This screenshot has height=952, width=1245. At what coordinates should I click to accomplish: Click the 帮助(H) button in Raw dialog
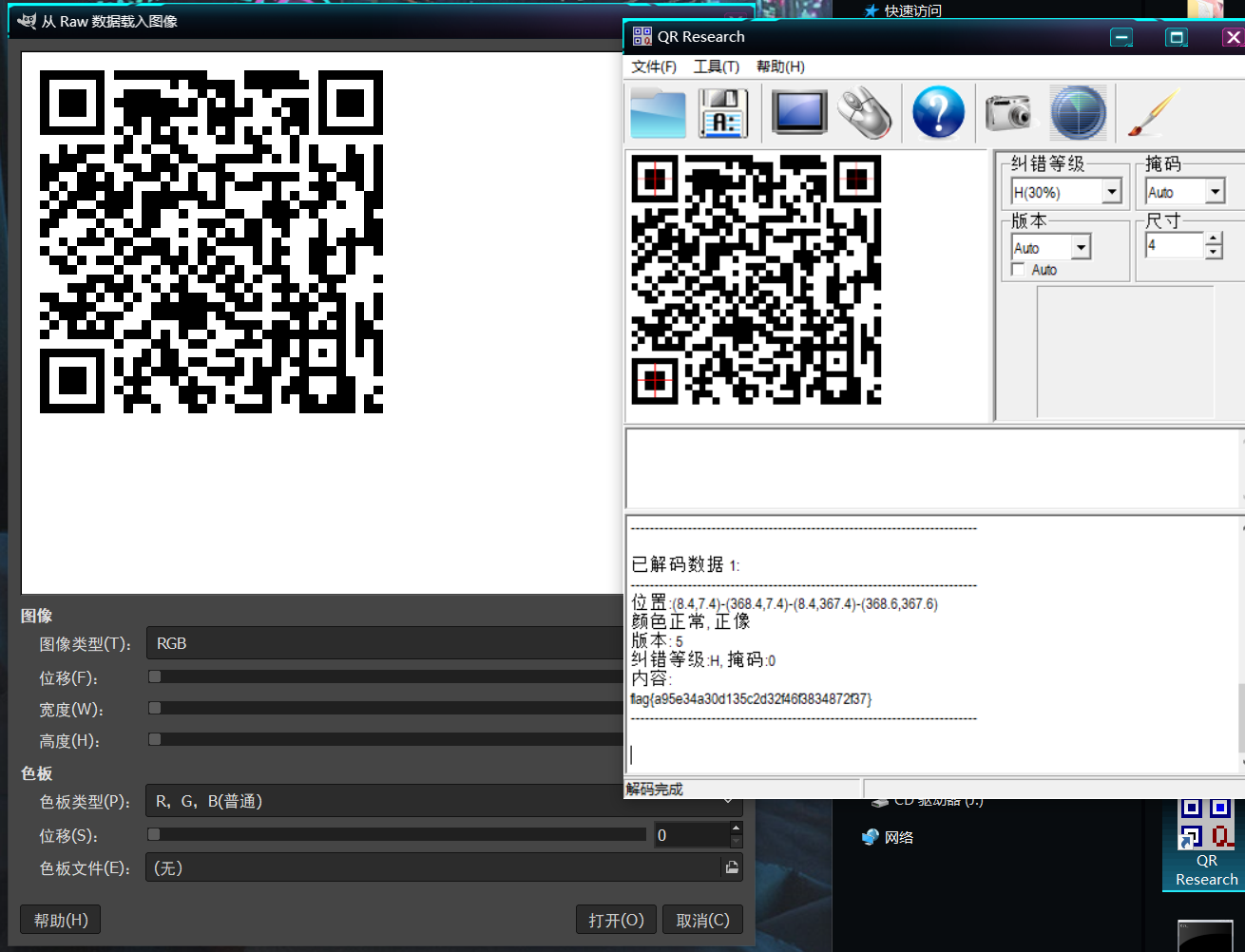61,920
